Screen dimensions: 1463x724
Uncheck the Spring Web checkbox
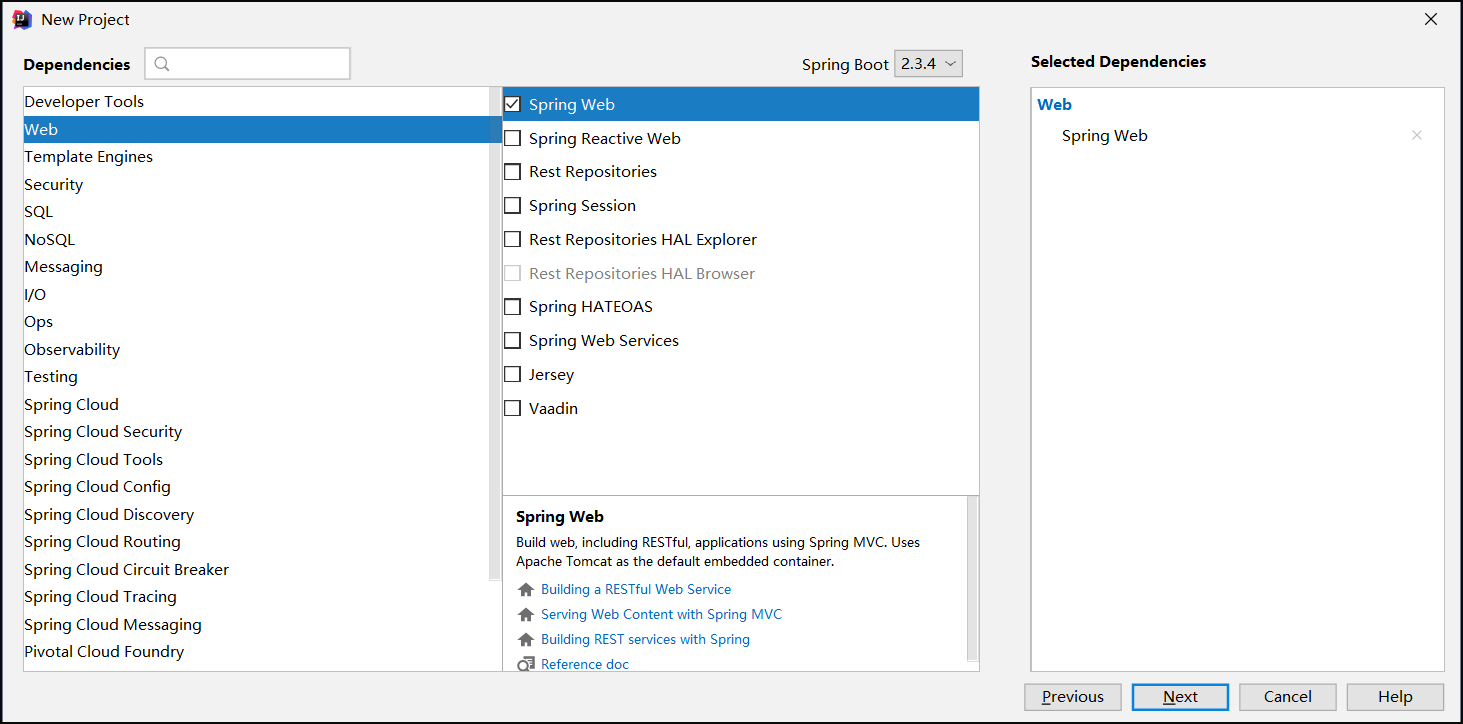pyautogui.click(x=512, y=104)
